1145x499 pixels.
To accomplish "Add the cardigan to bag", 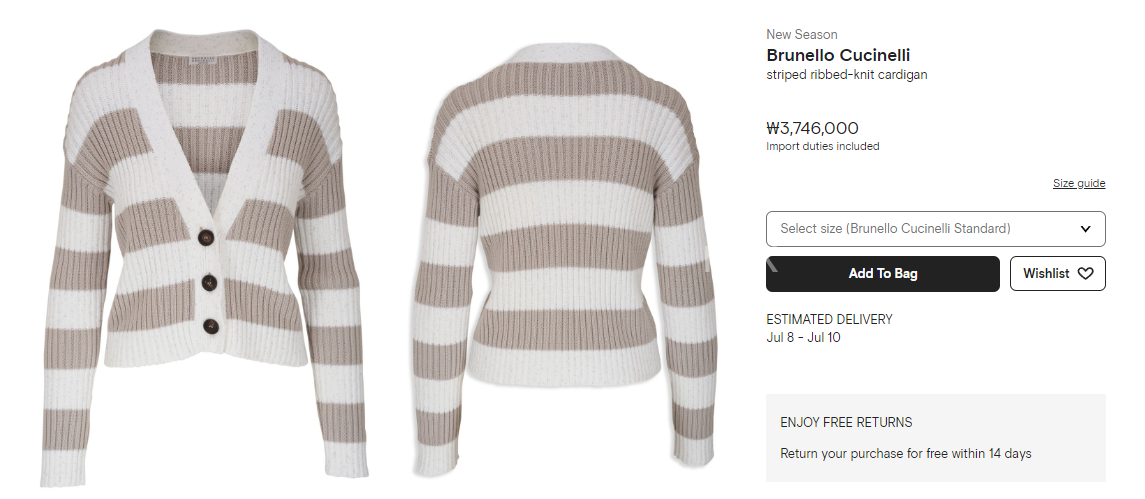I will [883, 274].
